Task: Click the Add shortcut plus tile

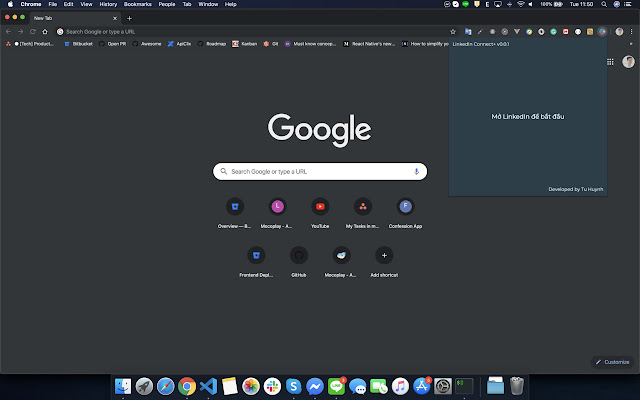Action: (384, 262)
